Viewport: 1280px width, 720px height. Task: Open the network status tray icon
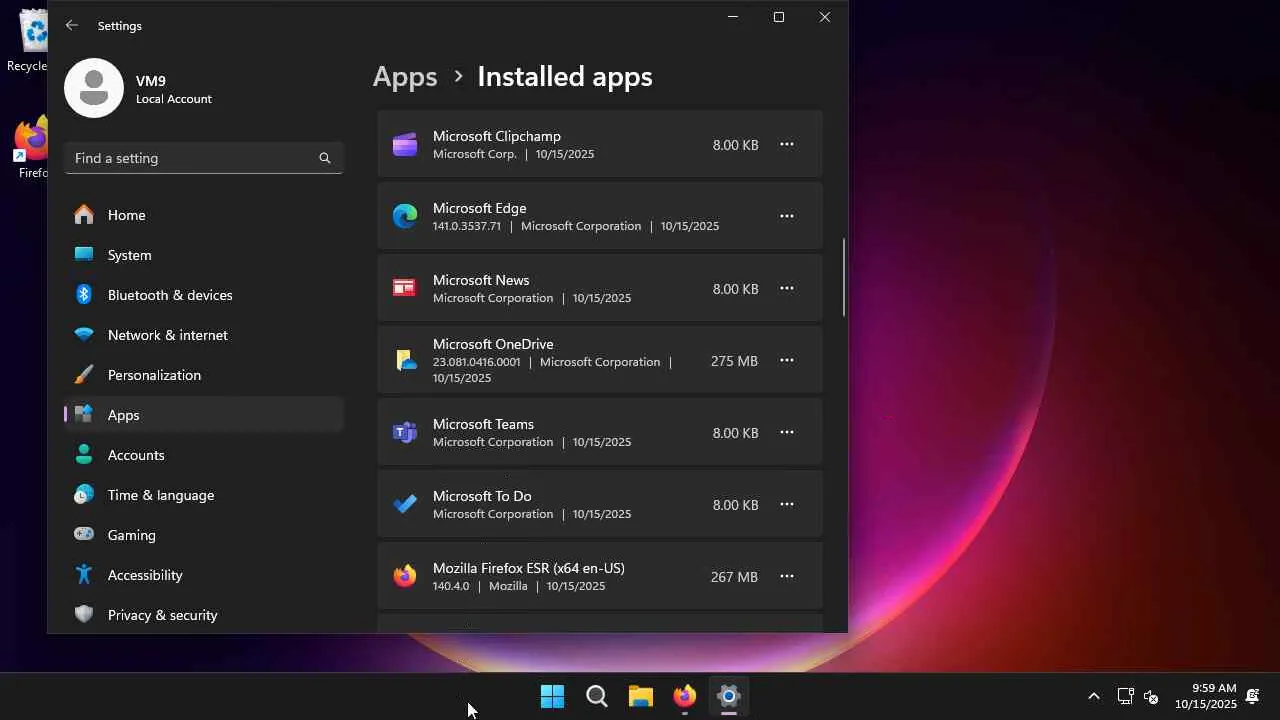[x=1125, y=696]
